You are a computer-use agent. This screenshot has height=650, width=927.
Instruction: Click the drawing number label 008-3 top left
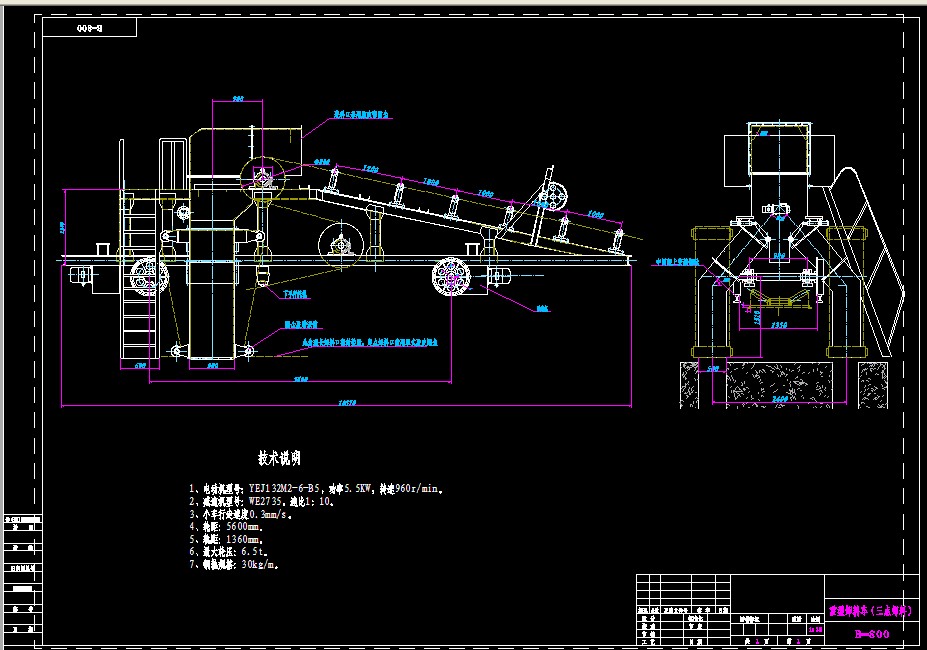(90, 28)
